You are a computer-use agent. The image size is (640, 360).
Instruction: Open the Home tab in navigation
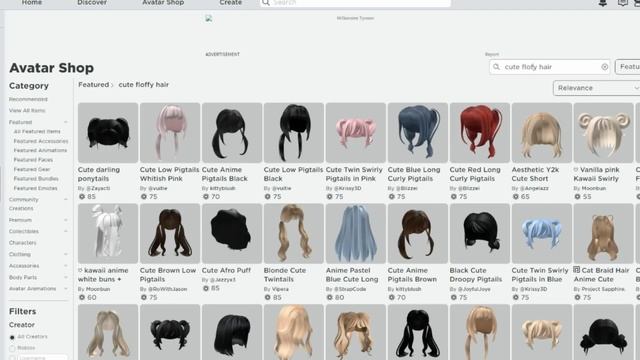[x=32, y=2]
